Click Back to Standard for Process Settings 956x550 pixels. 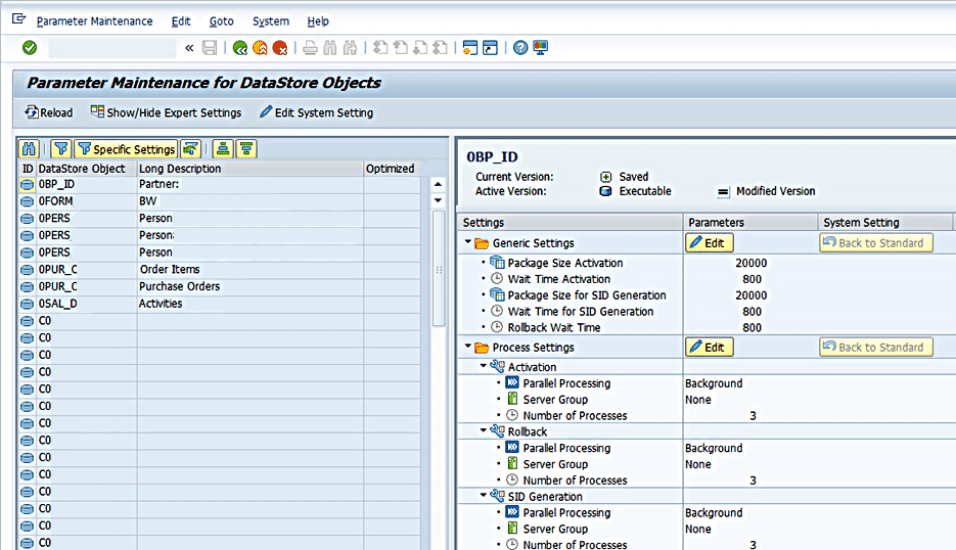[876, 347]
